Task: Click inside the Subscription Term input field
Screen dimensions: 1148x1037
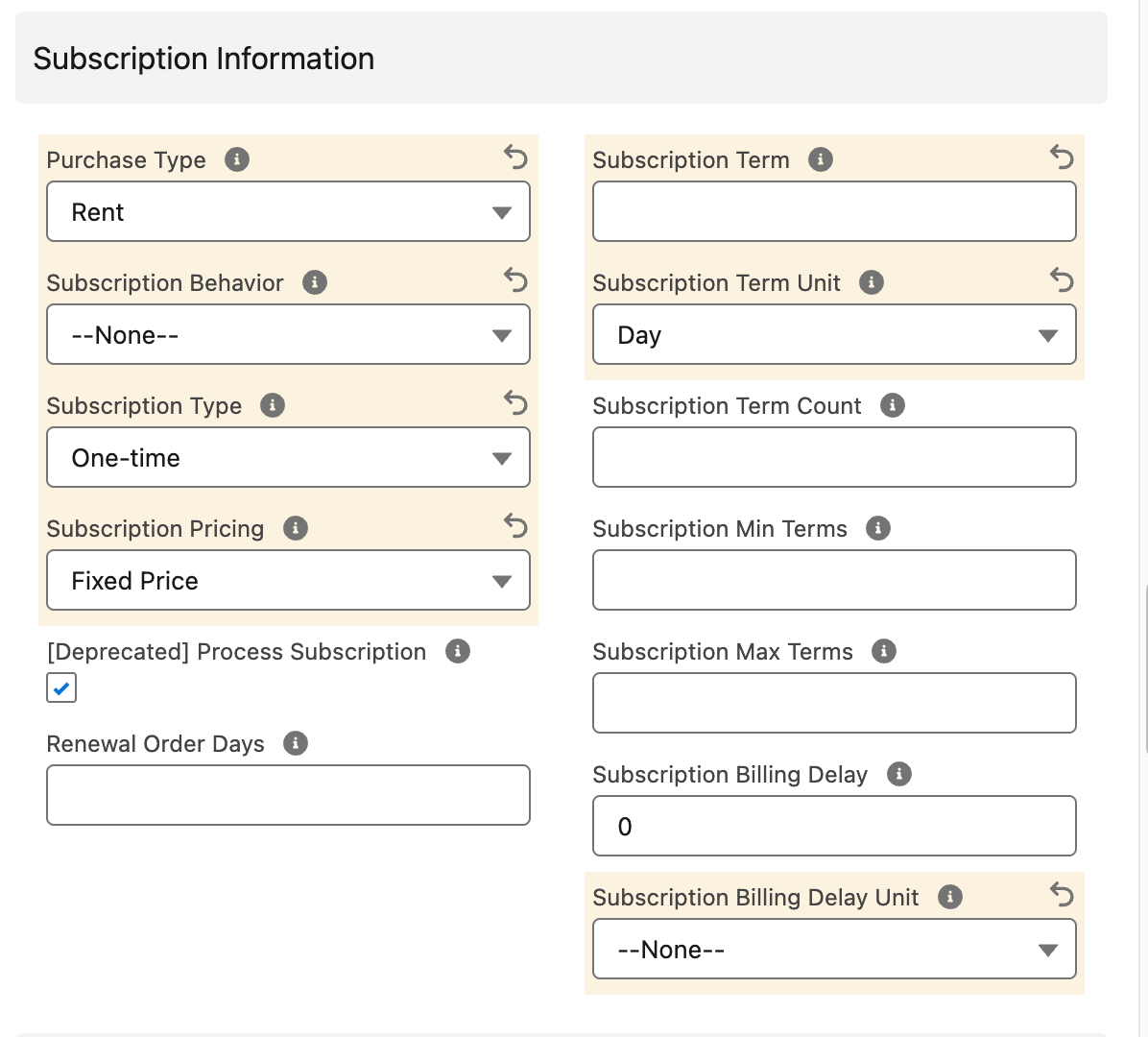Action: coord(834,212)
